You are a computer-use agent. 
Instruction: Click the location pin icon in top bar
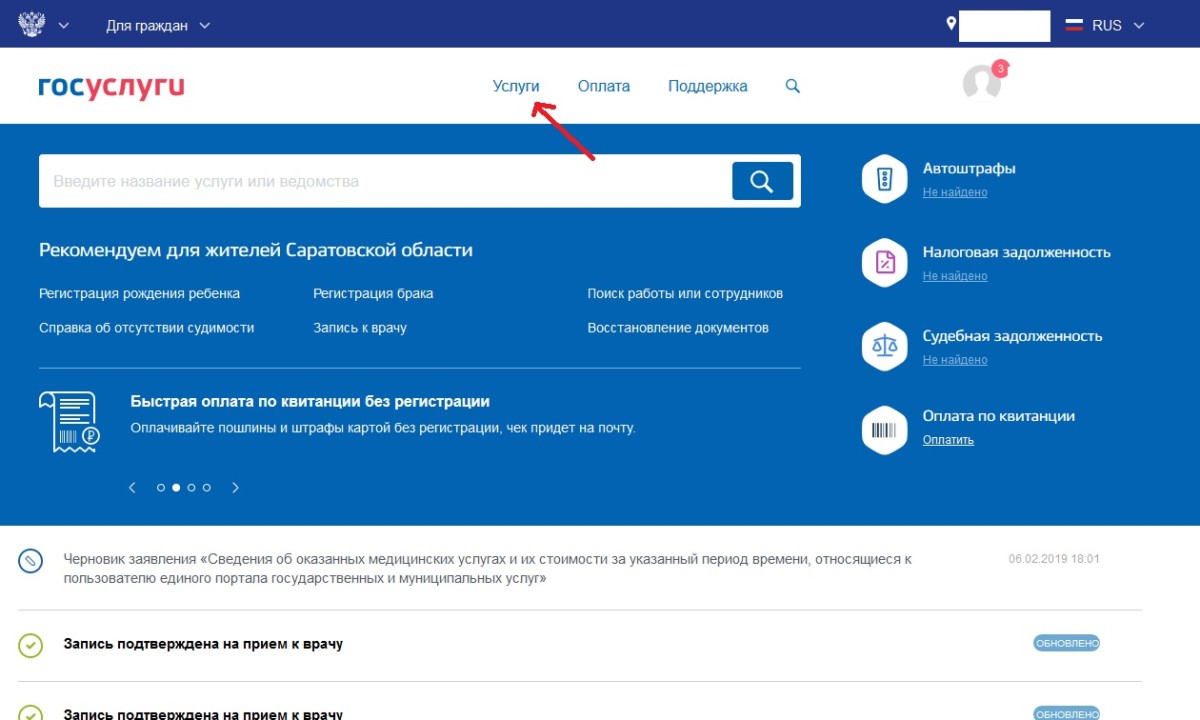coord(951,24)
